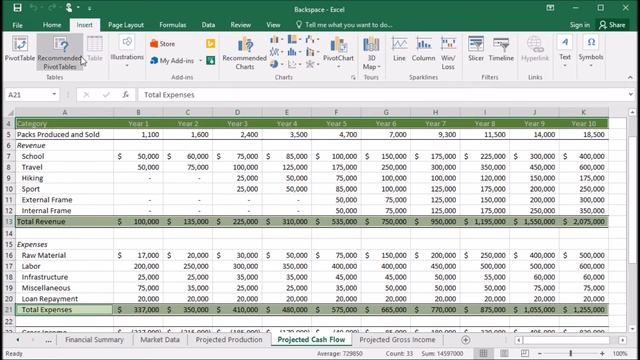Click the Hyperlink icon
Screen dimensions: 640x360
(x=535, y=49)
